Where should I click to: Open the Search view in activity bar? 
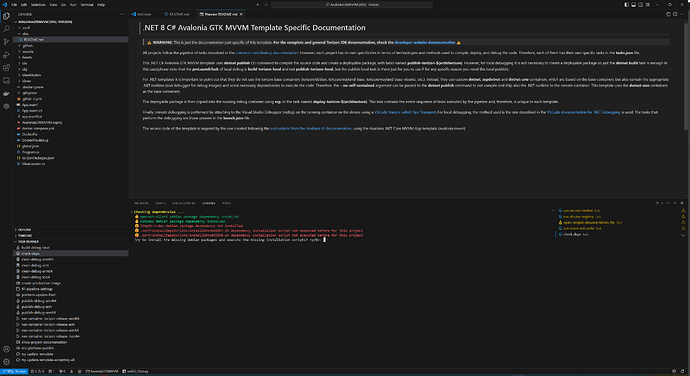pos(6,29)
